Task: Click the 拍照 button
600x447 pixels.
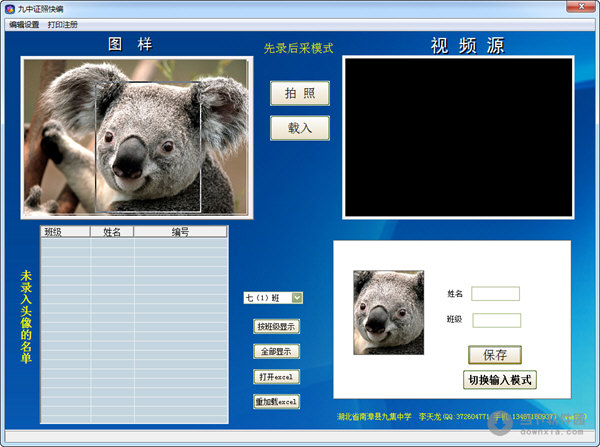Action: 300,93
